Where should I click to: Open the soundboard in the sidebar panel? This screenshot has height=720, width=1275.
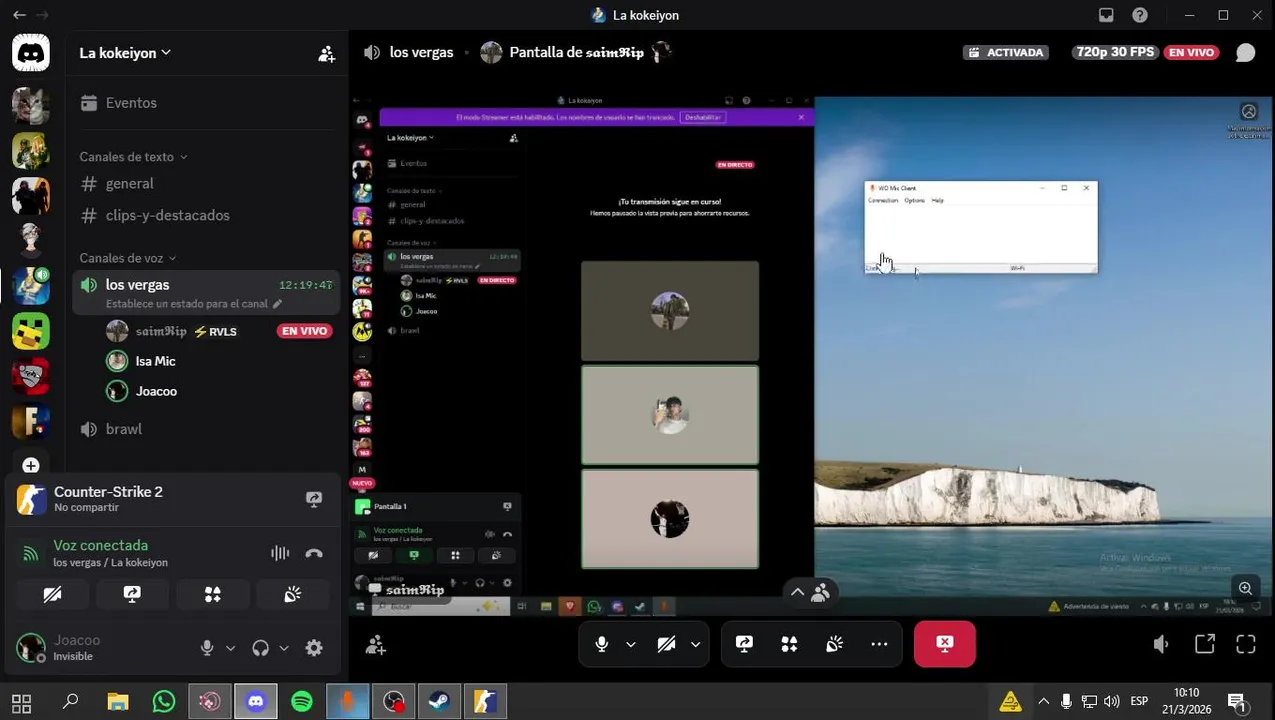[293, 595]
